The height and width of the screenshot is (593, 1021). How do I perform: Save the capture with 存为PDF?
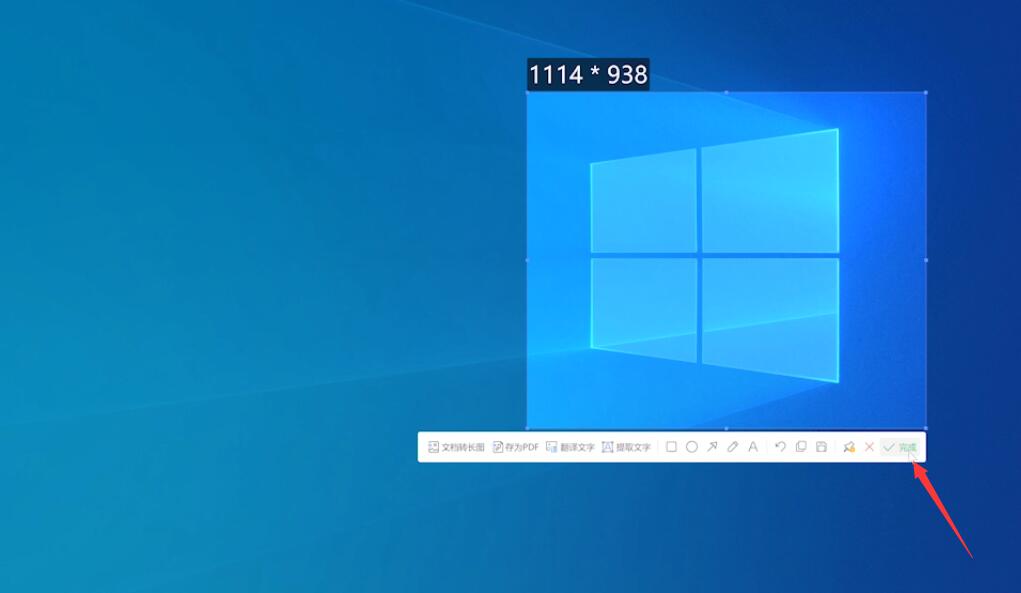tap(516, 447)
